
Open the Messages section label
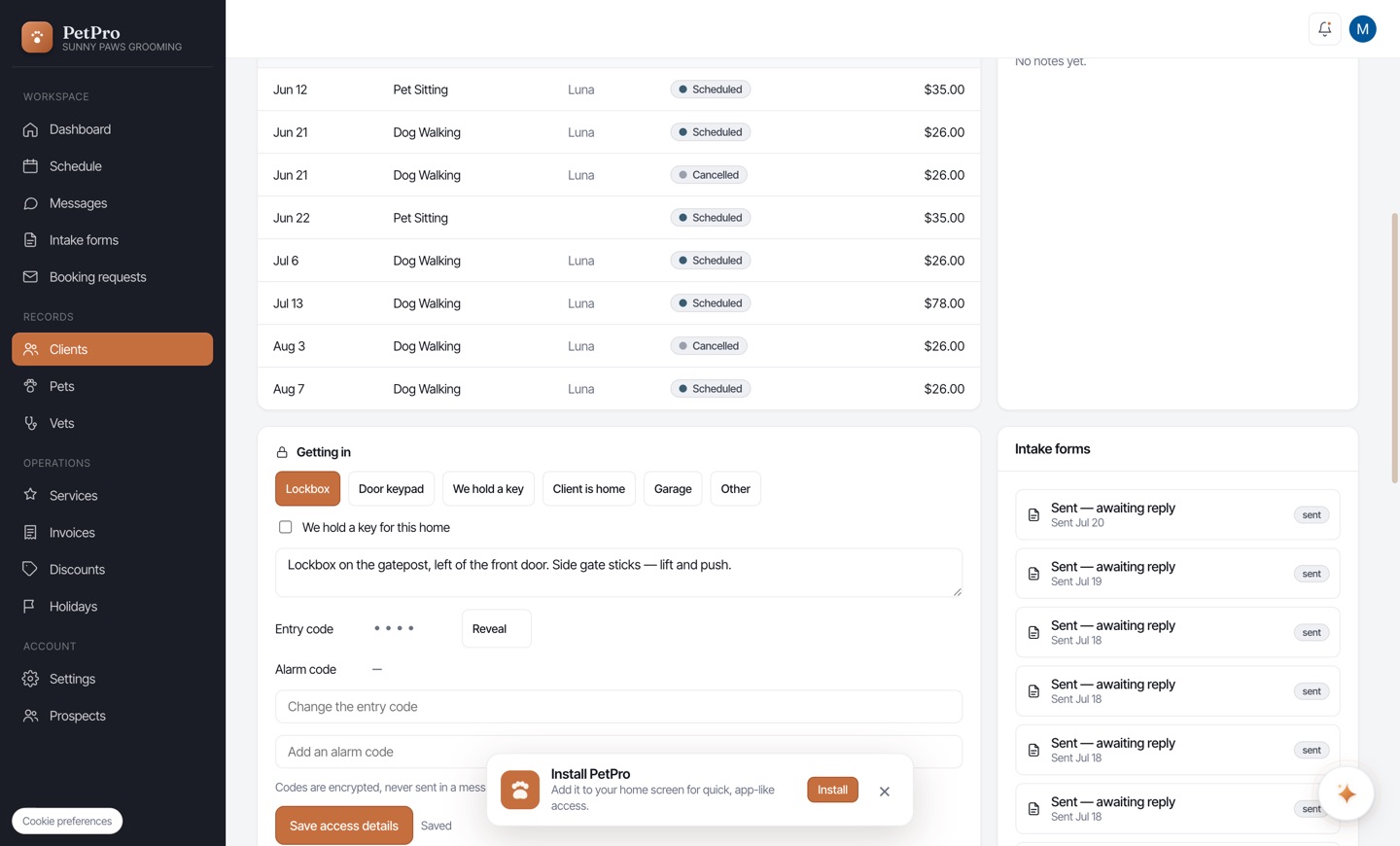(78, 203)
